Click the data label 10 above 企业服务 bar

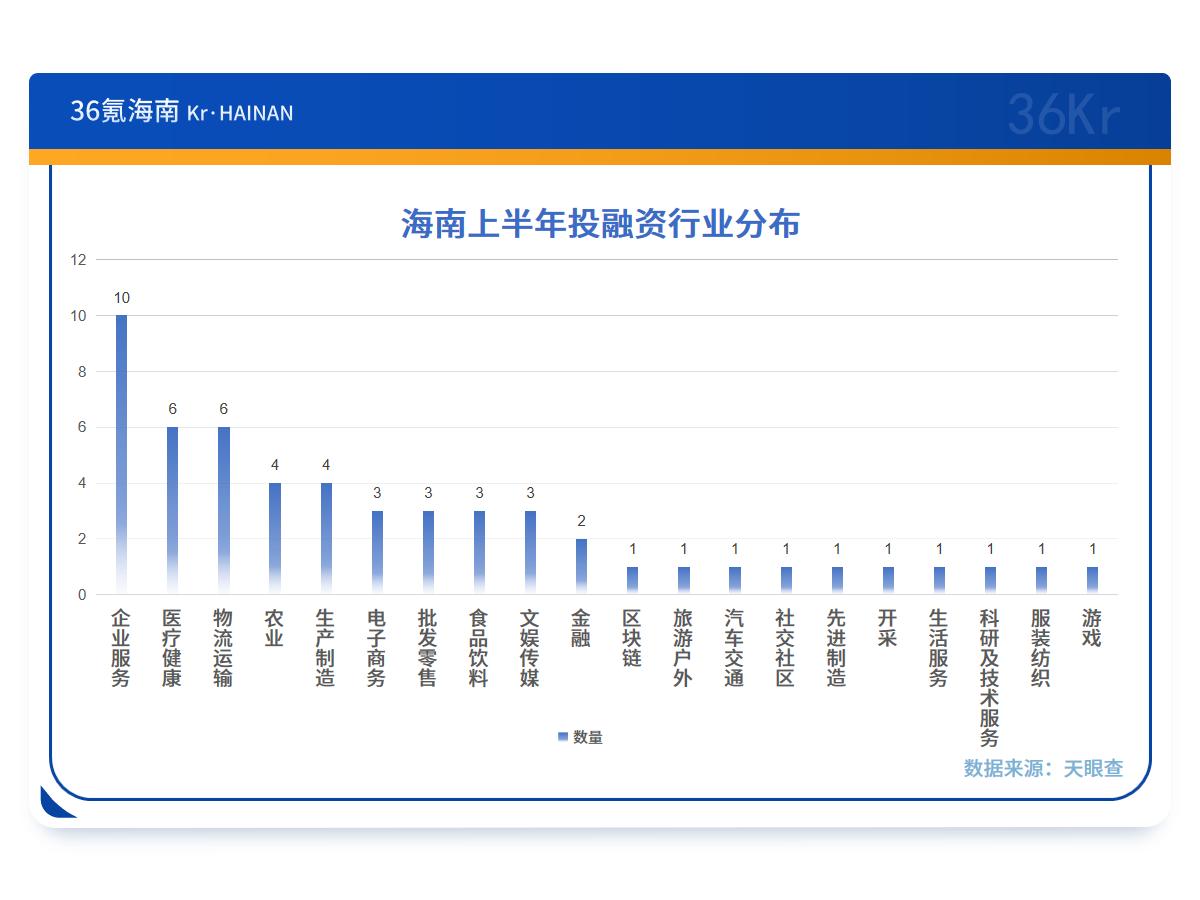click(121, 298)
